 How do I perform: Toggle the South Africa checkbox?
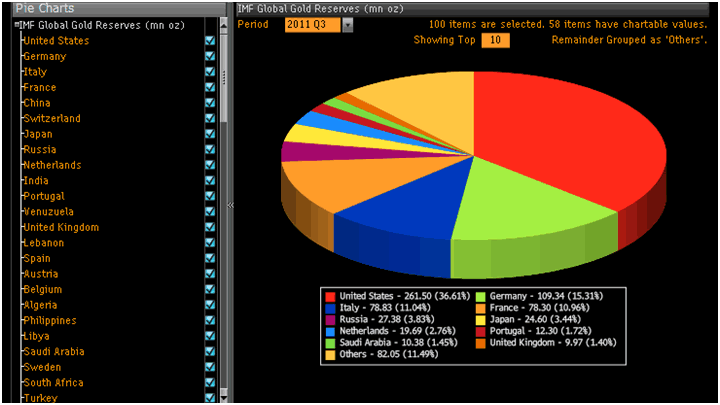click(x=210, y=382)
